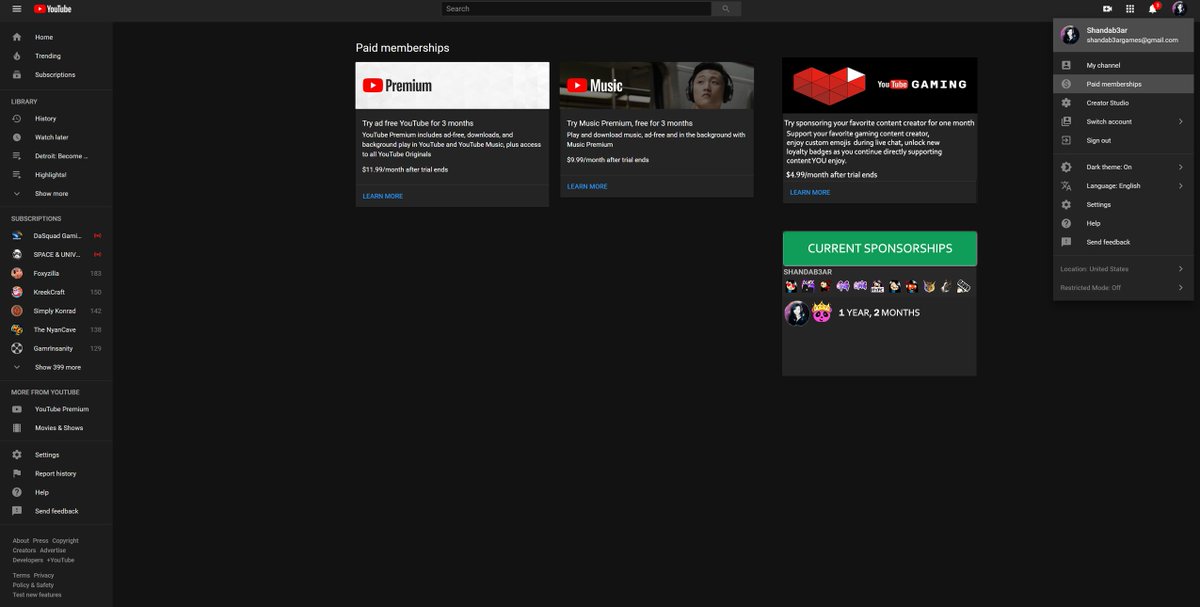Open Location: United States submenu
The image size is (1200, 607).
click(x=1123, y=269)
